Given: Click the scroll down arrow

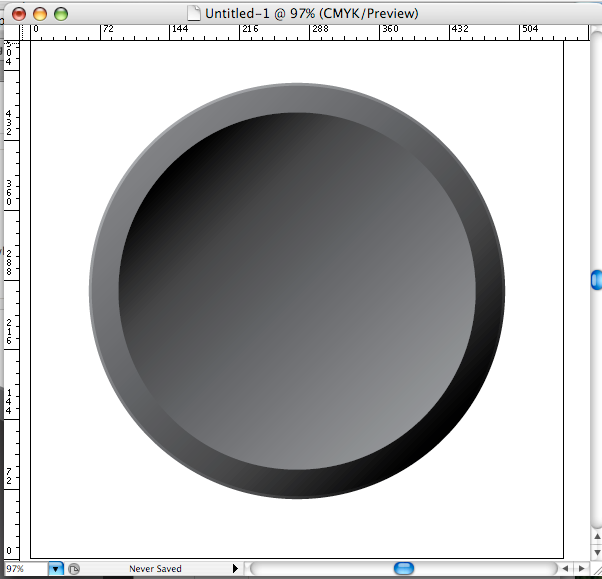Looking at the screenshot, I should (597, 552).
